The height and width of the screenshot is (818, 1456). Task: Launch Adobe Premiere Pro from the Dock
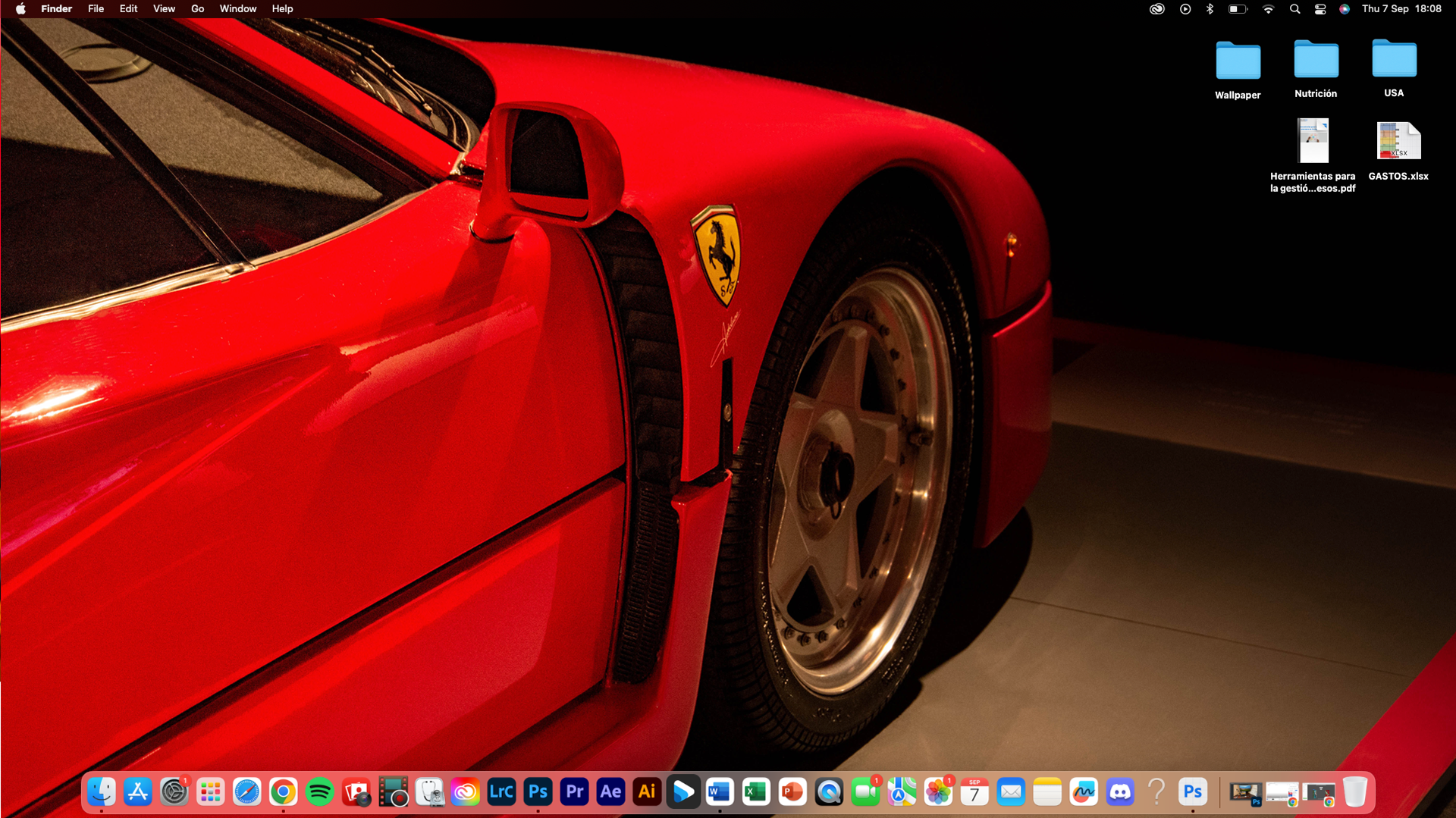pyautogui.click(x=575, y=792)
